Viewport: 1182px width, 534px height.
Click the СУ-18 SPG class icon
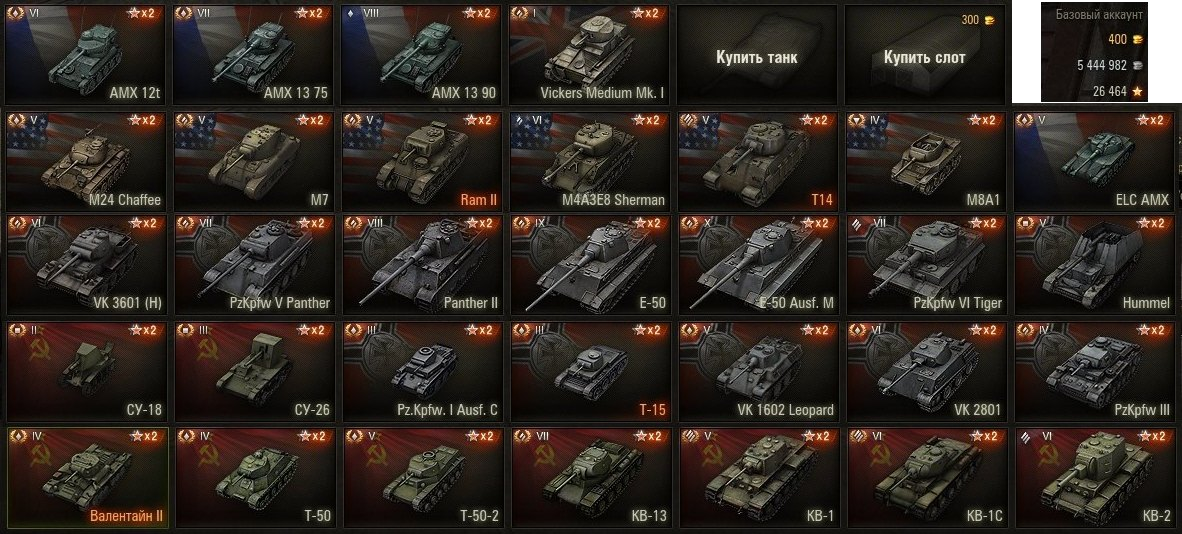[16, 330]
